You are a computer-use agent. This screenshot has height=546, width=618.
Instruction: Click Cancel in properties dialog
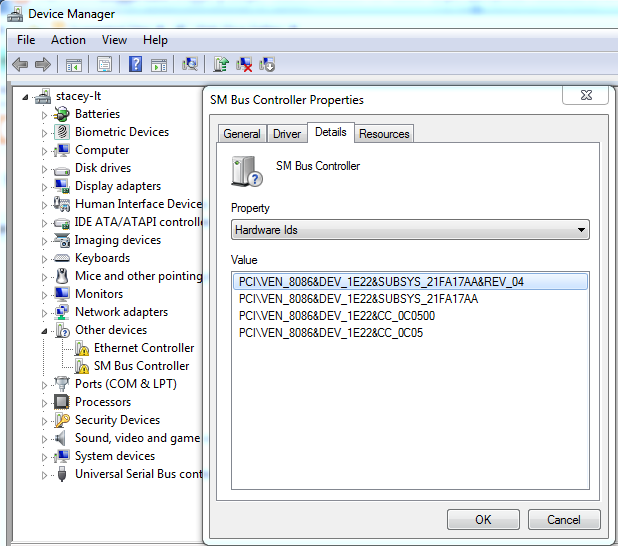click(x=564, y=520)
